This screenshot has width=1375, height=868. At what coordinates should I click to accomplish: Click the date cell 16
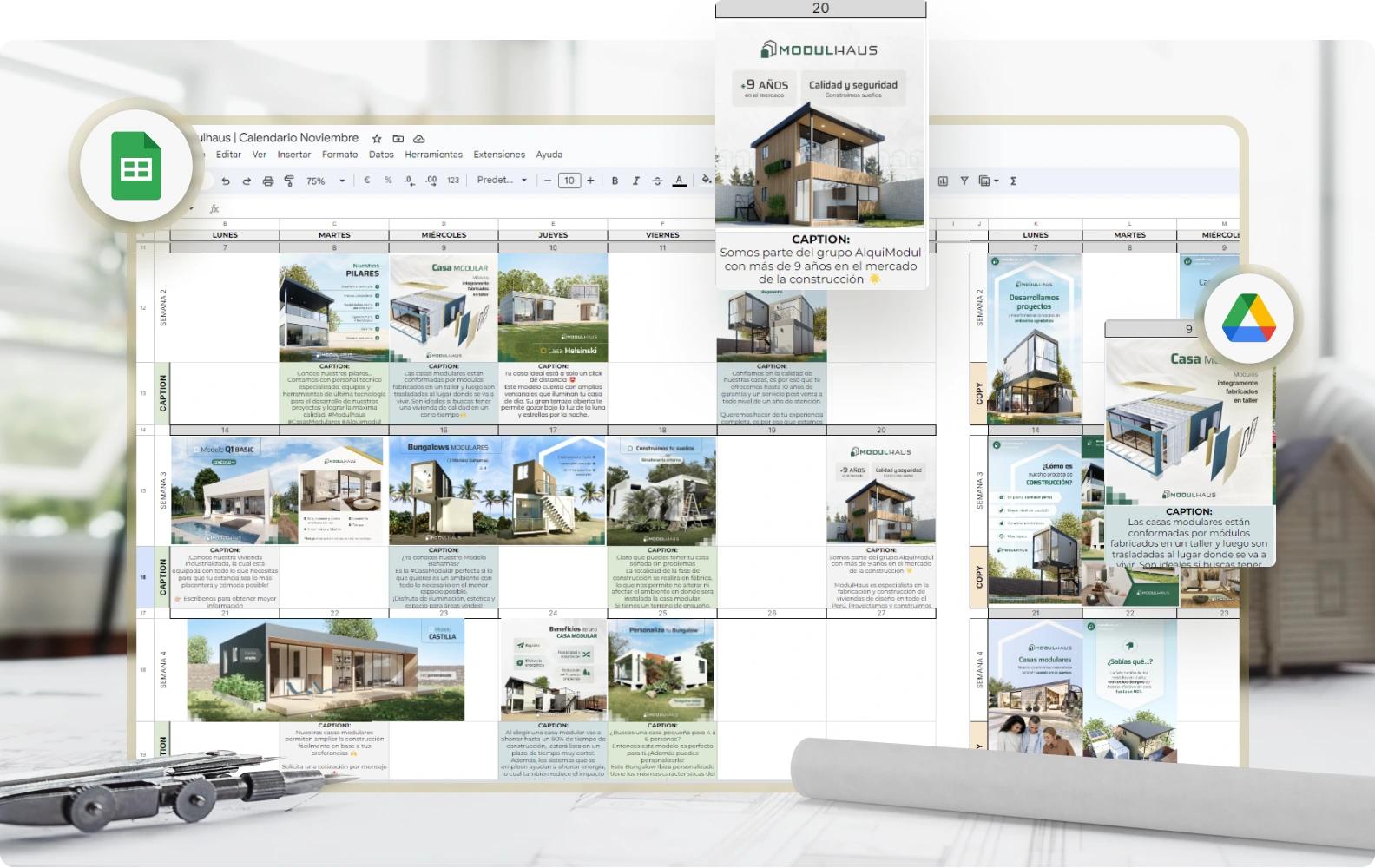(x=444, y=431)
